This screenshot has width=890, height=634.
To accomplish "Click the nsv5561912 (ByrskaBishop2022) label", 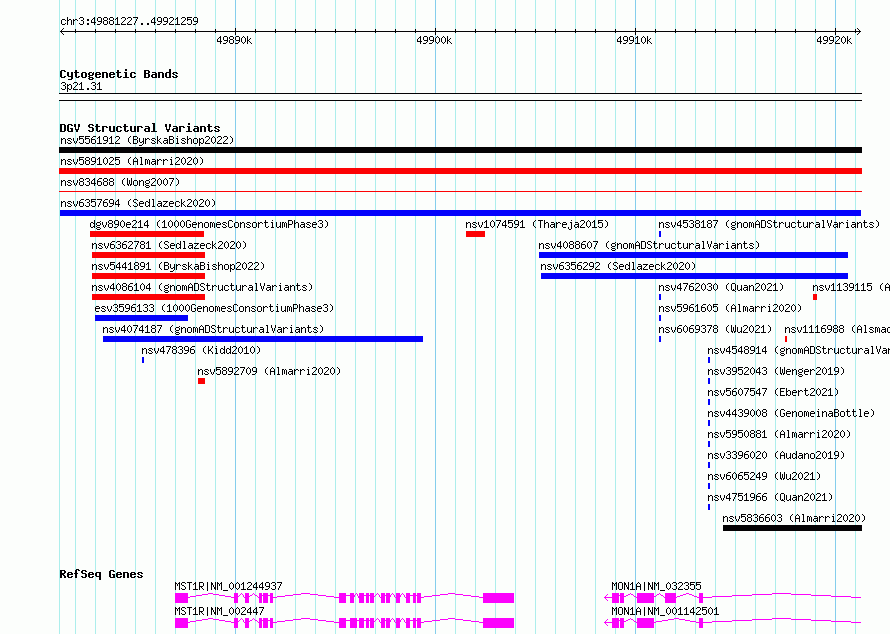I will pos(147,140).
